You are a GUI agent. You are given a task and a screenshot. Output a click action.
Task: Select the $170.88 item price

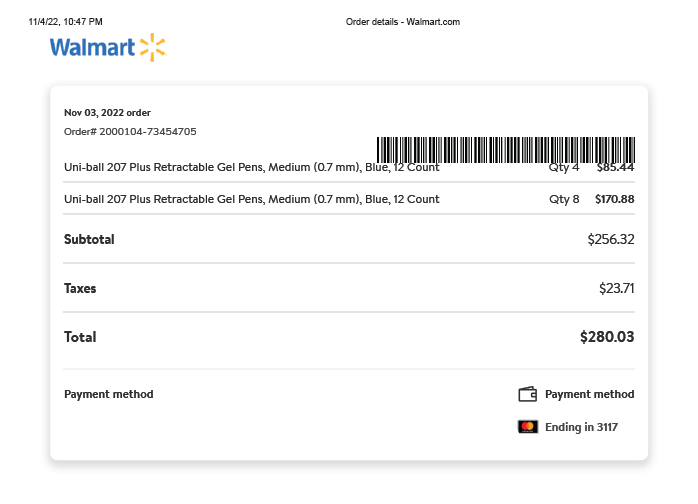pyautogui.click(x=615, y=199)
